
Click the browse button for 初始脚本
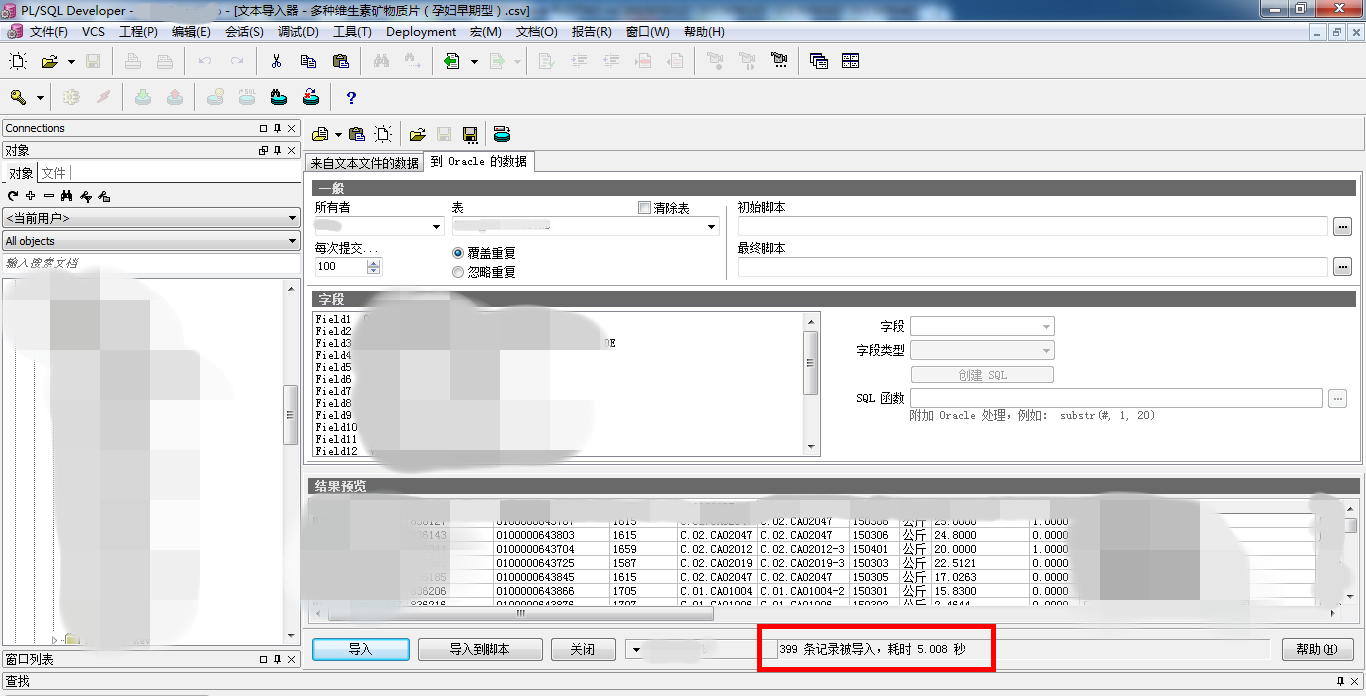(1343, 226)
